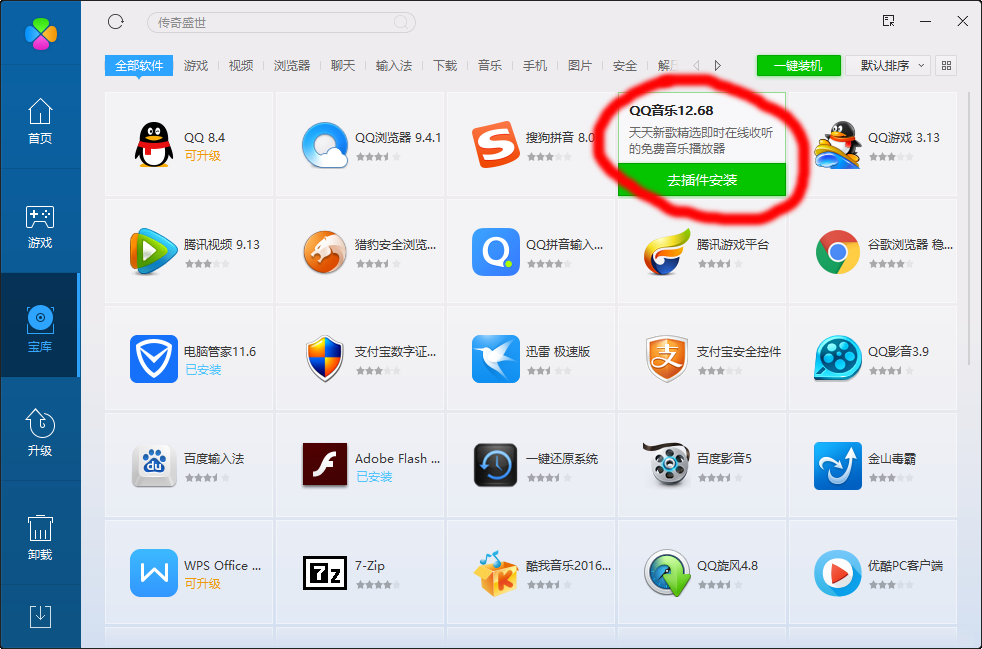The width and height of the screenshot is (982, 649).
Task: Click the 去插件安装 button for QQ音乐
Action: coord(701,180)
